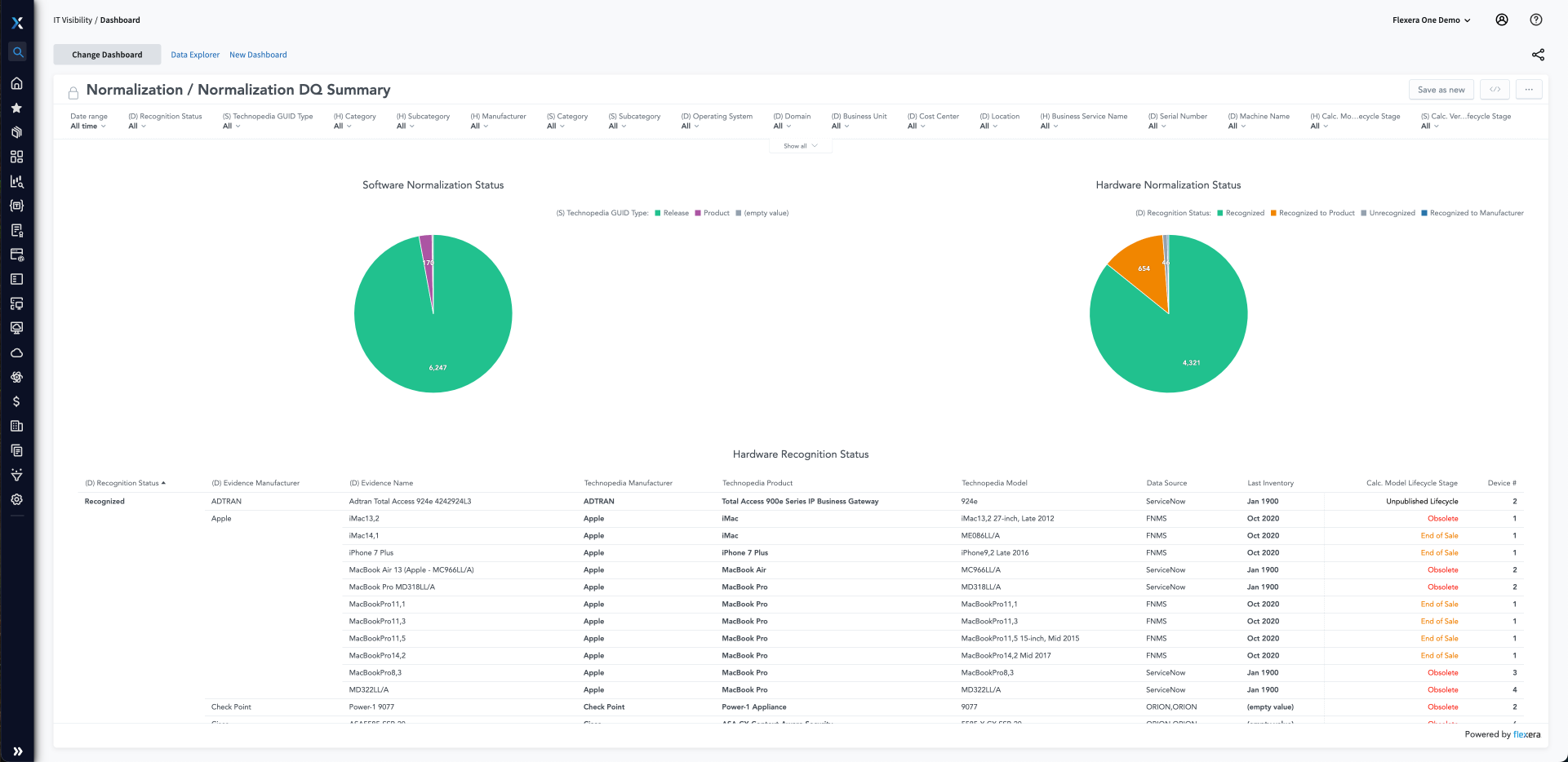Open the stacked documents sidebar icon
This screenshot has height=762, width=1568.
tap(16, 450)
